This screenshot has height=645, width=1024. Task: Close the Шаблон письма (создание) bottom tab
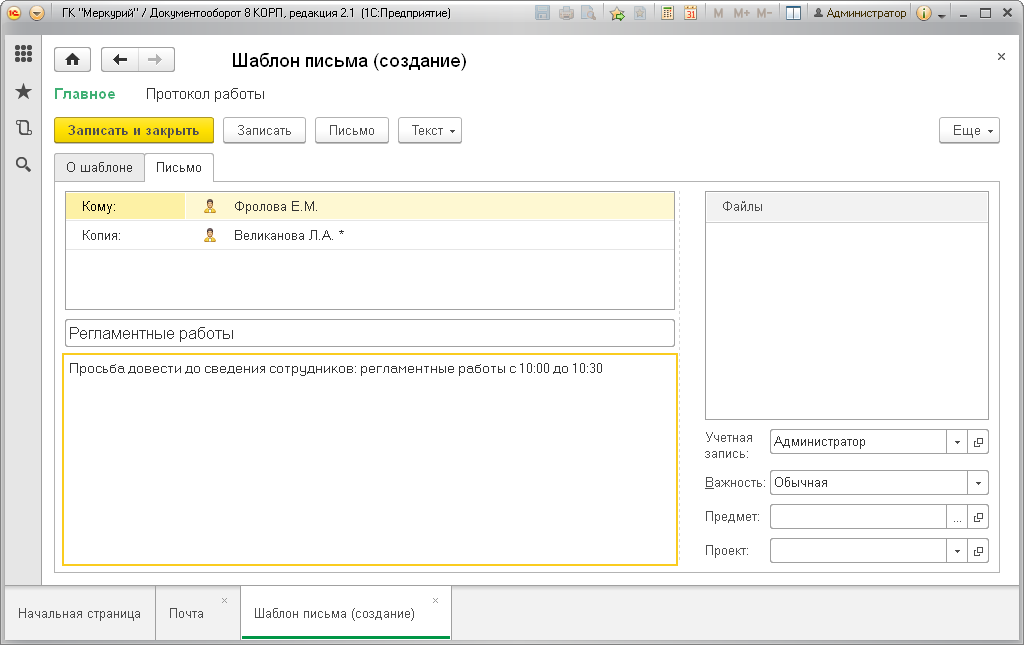tap(436, 601)
